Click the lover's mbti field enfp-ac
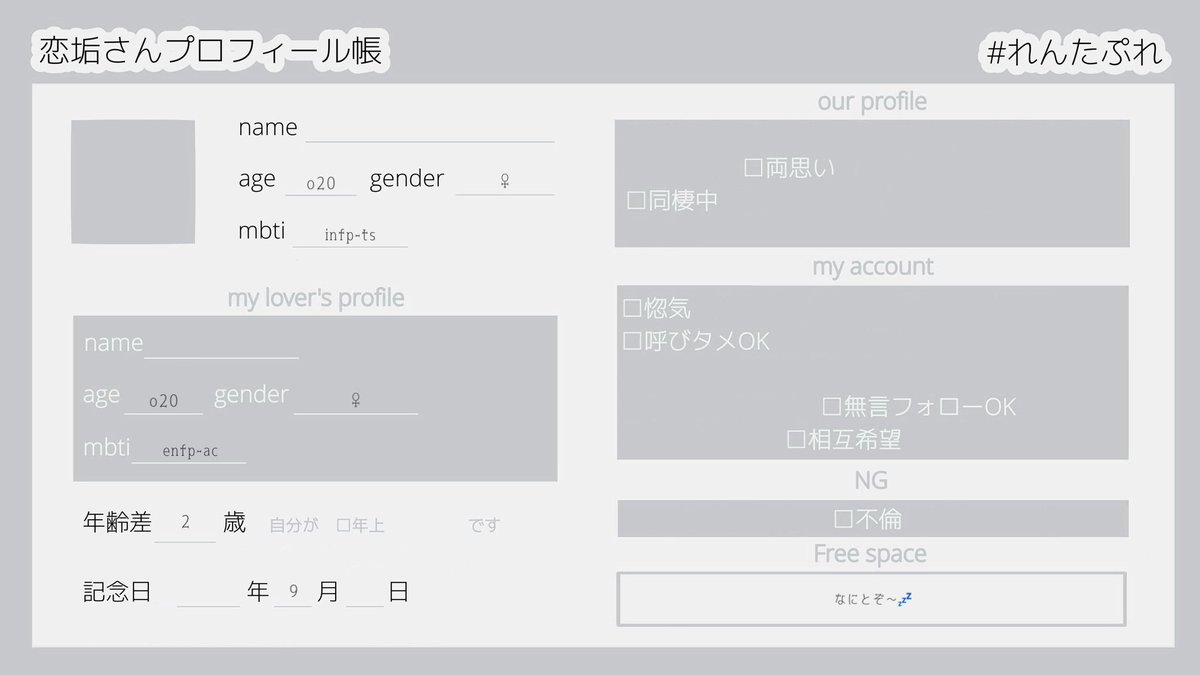The width and height of the screenshot is (1200, 675). click(189, 451)
